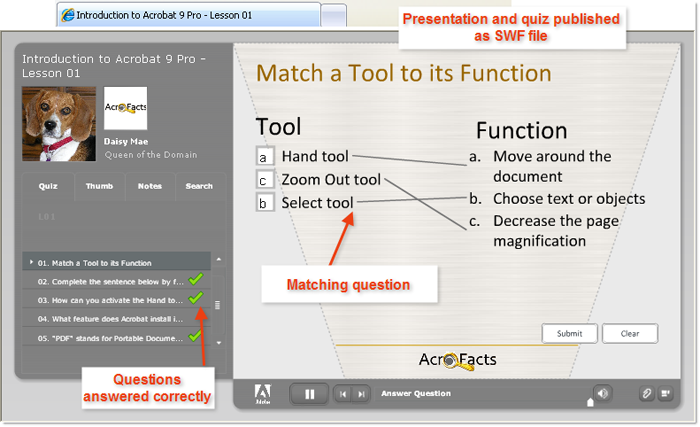Click the AcroFacts logo thumbnail
This screenshot has height=427, width=700.
[x=125, y=108]
